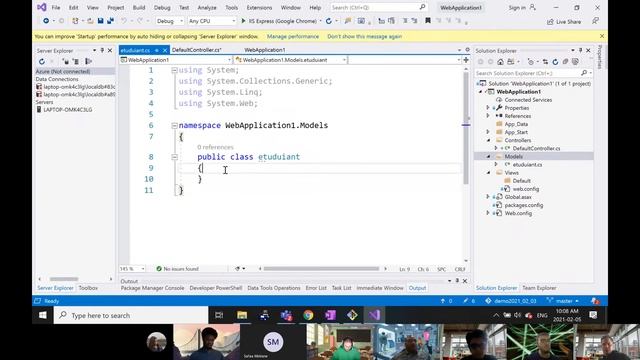Switch to the Package Manager Console tab
The image size is (640, 360).
click(152, 288)
